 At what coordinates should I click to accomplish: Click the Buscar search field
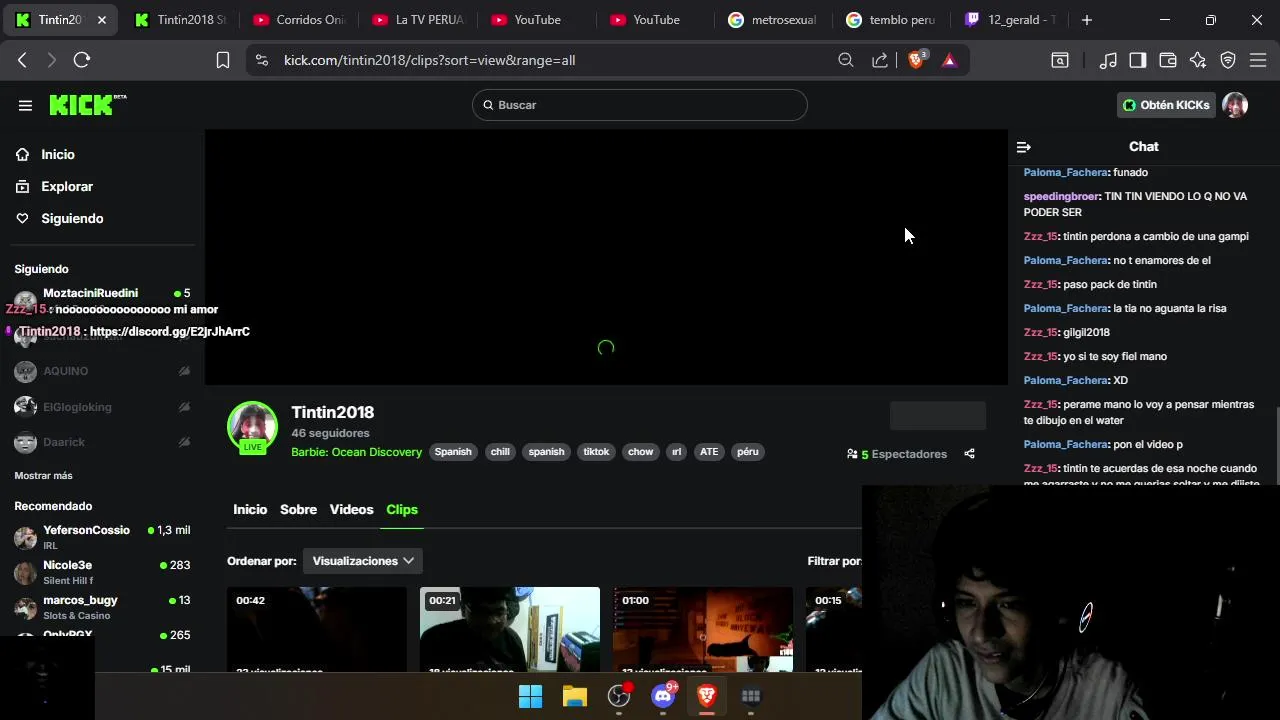point(640,105)
